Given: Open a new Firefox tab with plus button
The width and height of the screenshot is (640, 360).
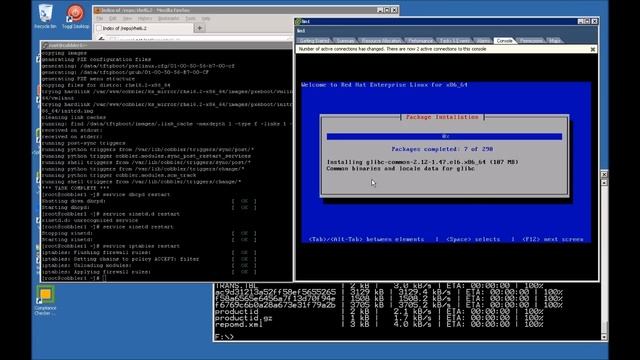Looking at the screenshot, I should [200, 28].
